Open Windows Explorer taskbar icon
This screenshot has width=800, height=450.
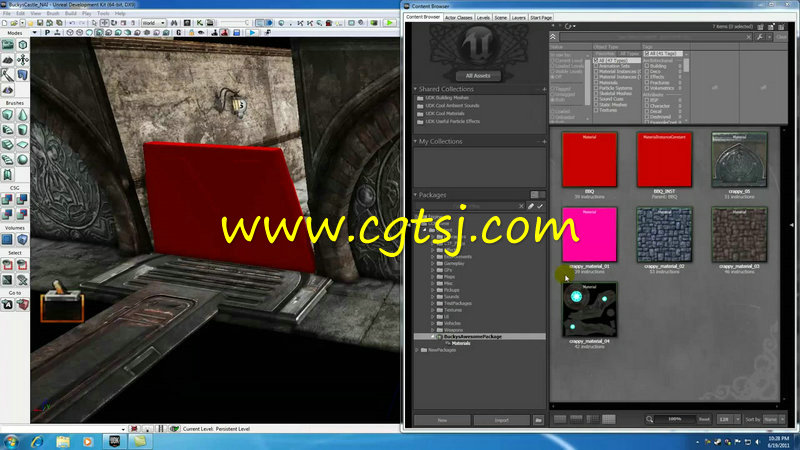coord(63,441)
